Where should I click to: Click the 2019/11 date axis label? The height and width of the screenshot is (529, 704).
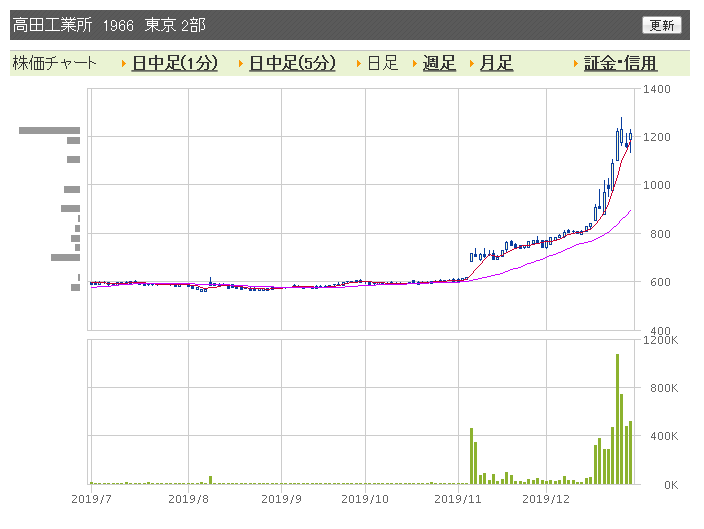tap(458, 499)
